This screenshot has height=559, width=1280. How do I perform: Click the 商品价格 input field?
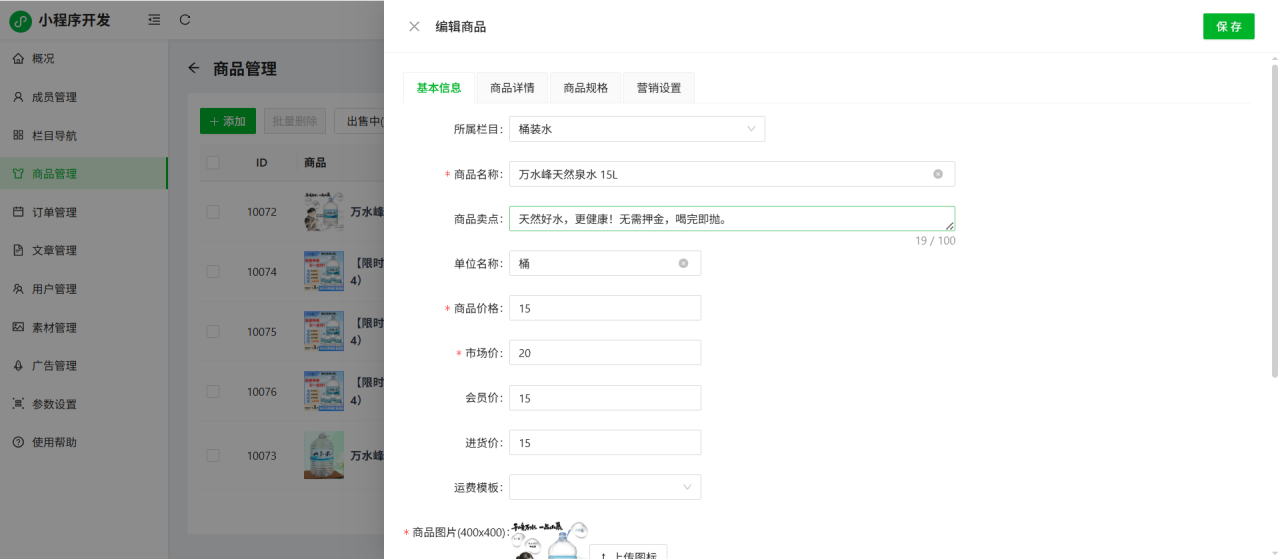[605, 308]
